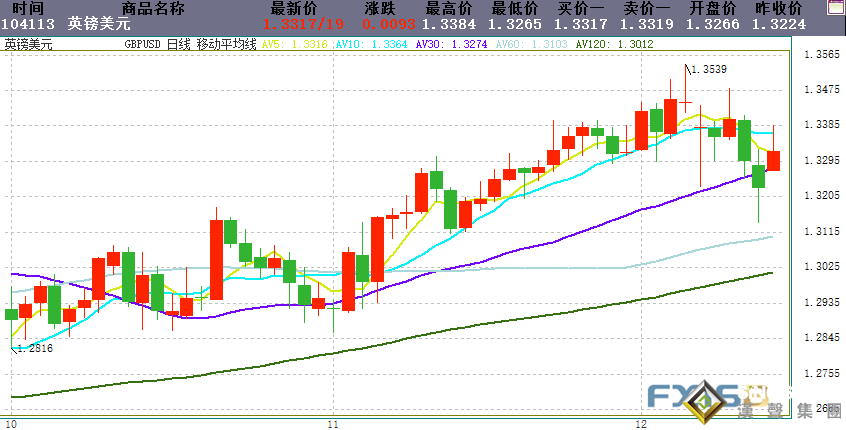Click the 涨跌 column header
This screenshot has height=430, width=846.
pos(380,8)
